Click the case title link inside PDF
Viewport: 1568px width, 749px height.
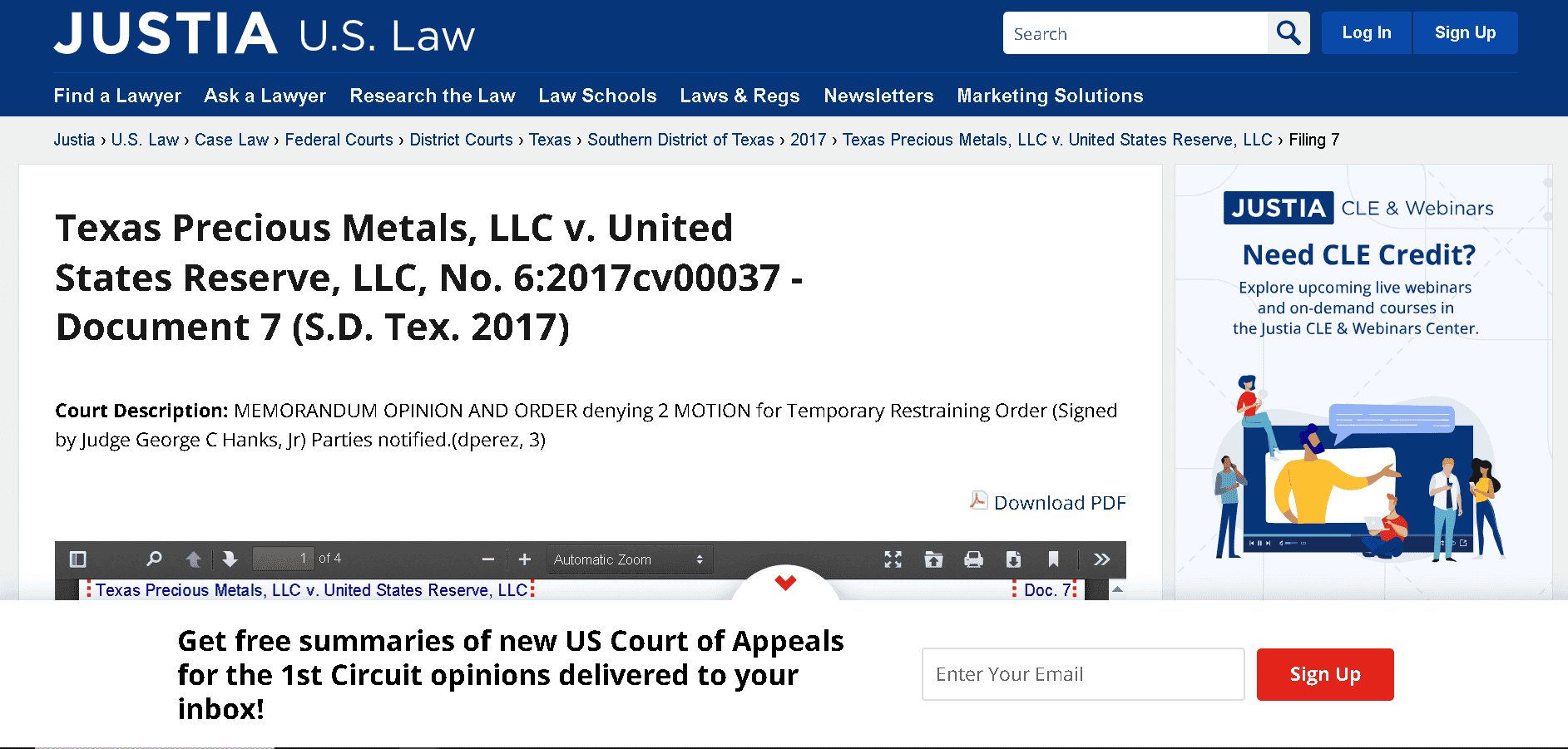point(311,590)
